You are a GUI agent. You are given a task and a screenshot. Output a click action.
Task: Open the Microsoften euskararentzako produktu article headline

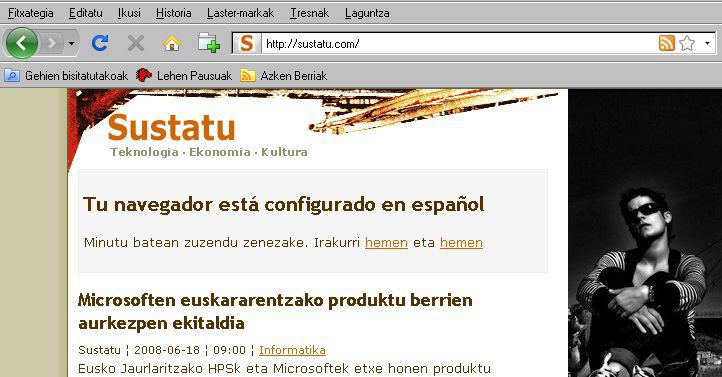275,312
